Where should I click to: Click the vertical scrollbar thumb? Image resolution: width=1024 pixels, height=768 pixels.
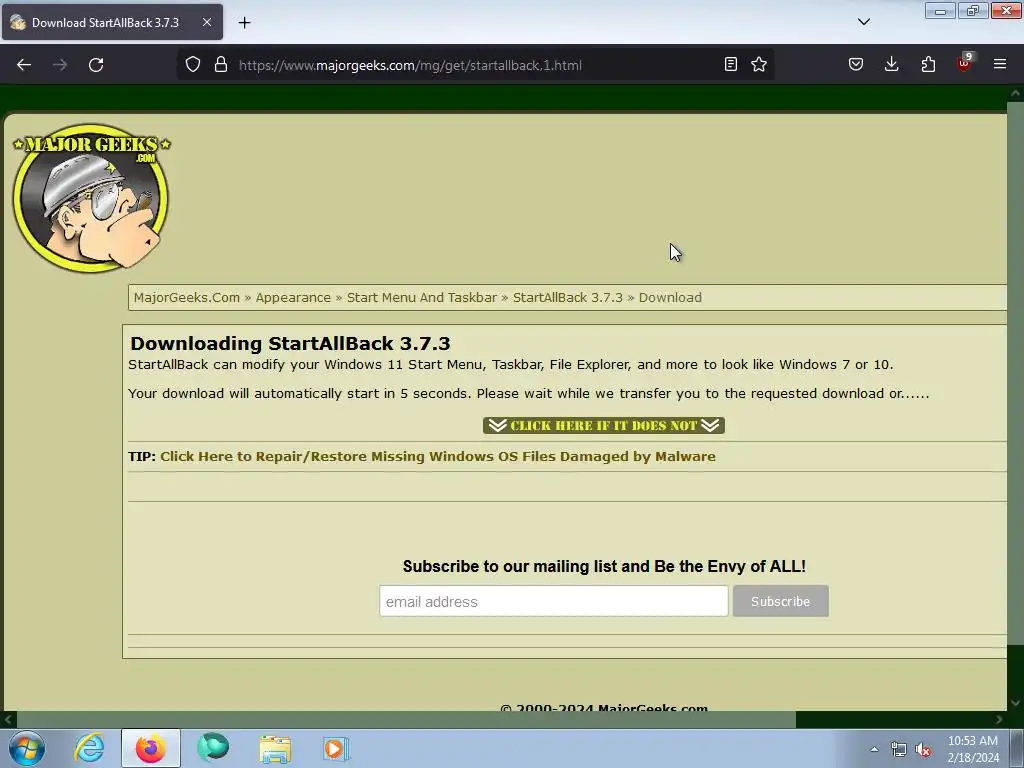point(1015,374)
